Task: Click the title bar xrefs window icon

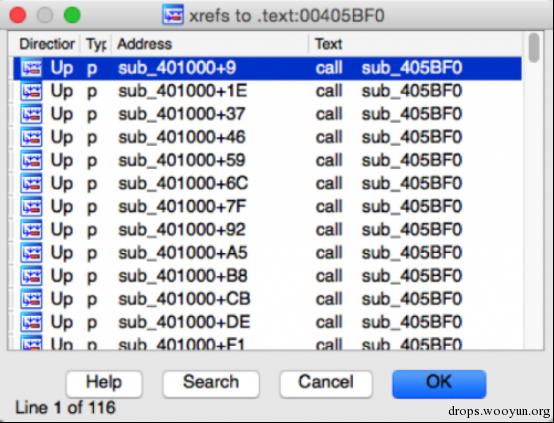Action: click(x=173, y=14)
